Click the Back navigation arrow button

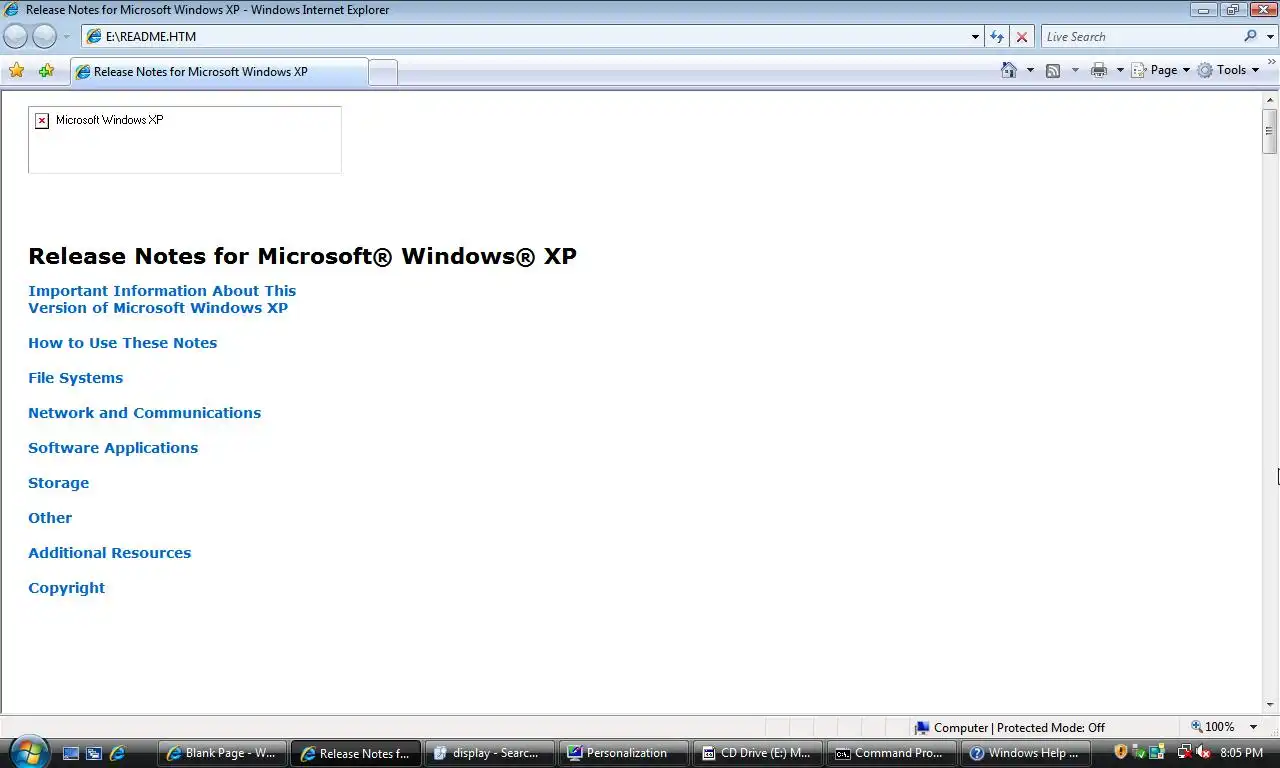[16, 37]
